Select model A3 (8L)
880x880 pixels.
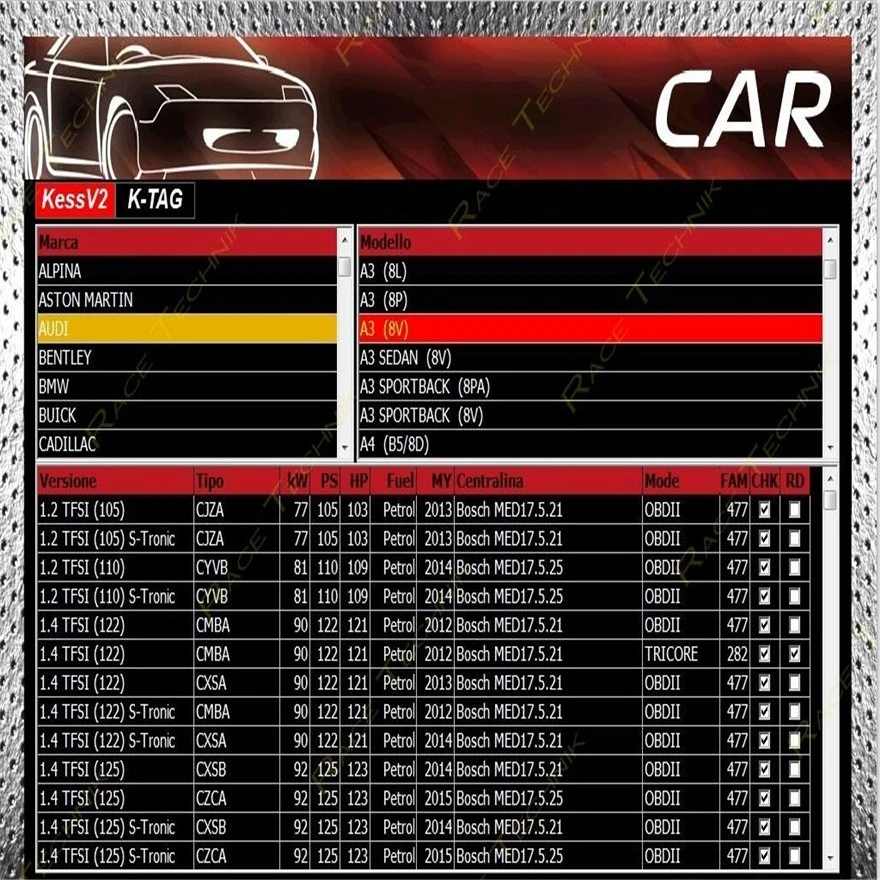click(590, 271)
